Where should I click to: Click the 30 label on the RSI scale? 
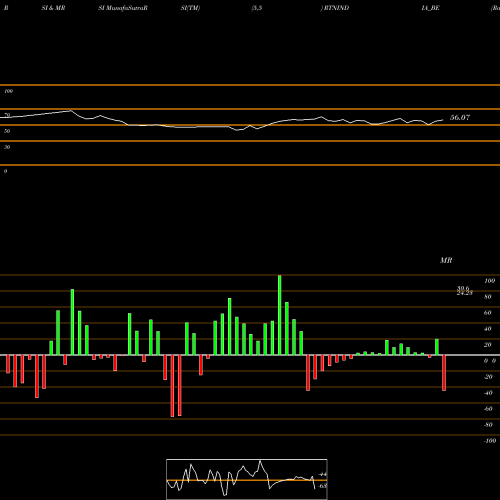[7, 147]
